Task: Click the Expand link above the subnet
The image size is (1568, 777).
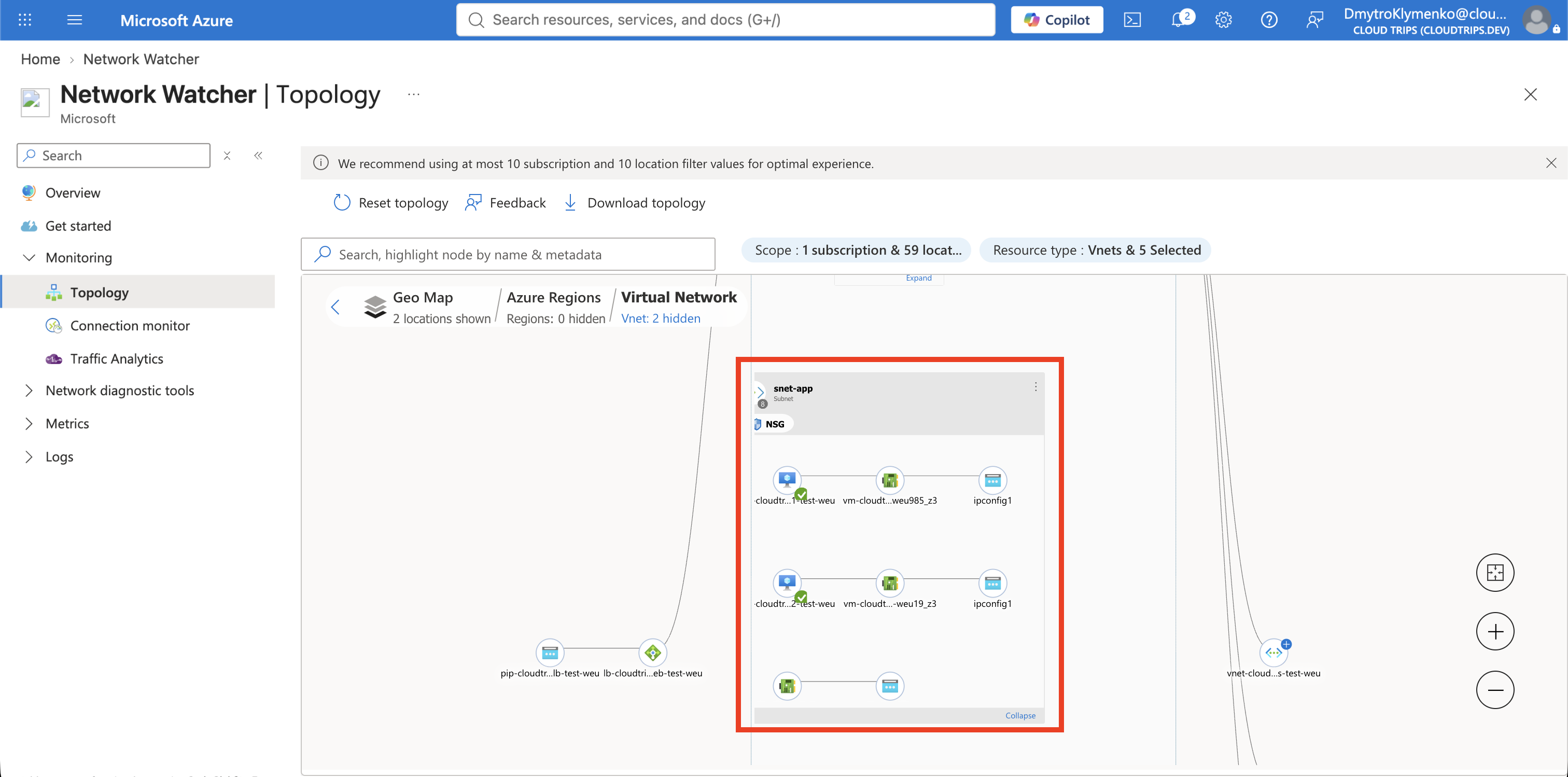Action: point(918,279)
